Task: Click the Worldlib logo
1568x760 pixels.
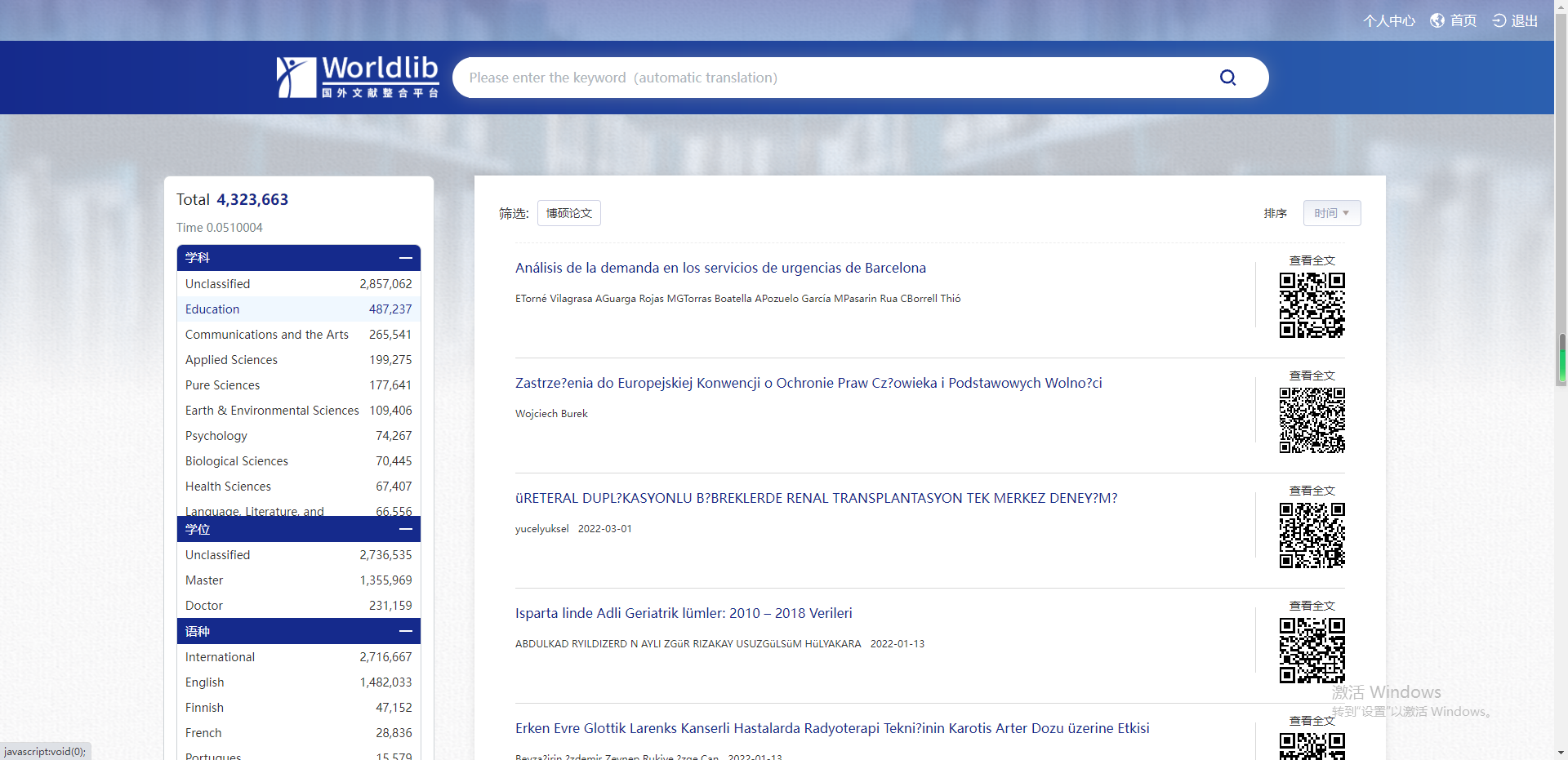Action: coord(358,78)
